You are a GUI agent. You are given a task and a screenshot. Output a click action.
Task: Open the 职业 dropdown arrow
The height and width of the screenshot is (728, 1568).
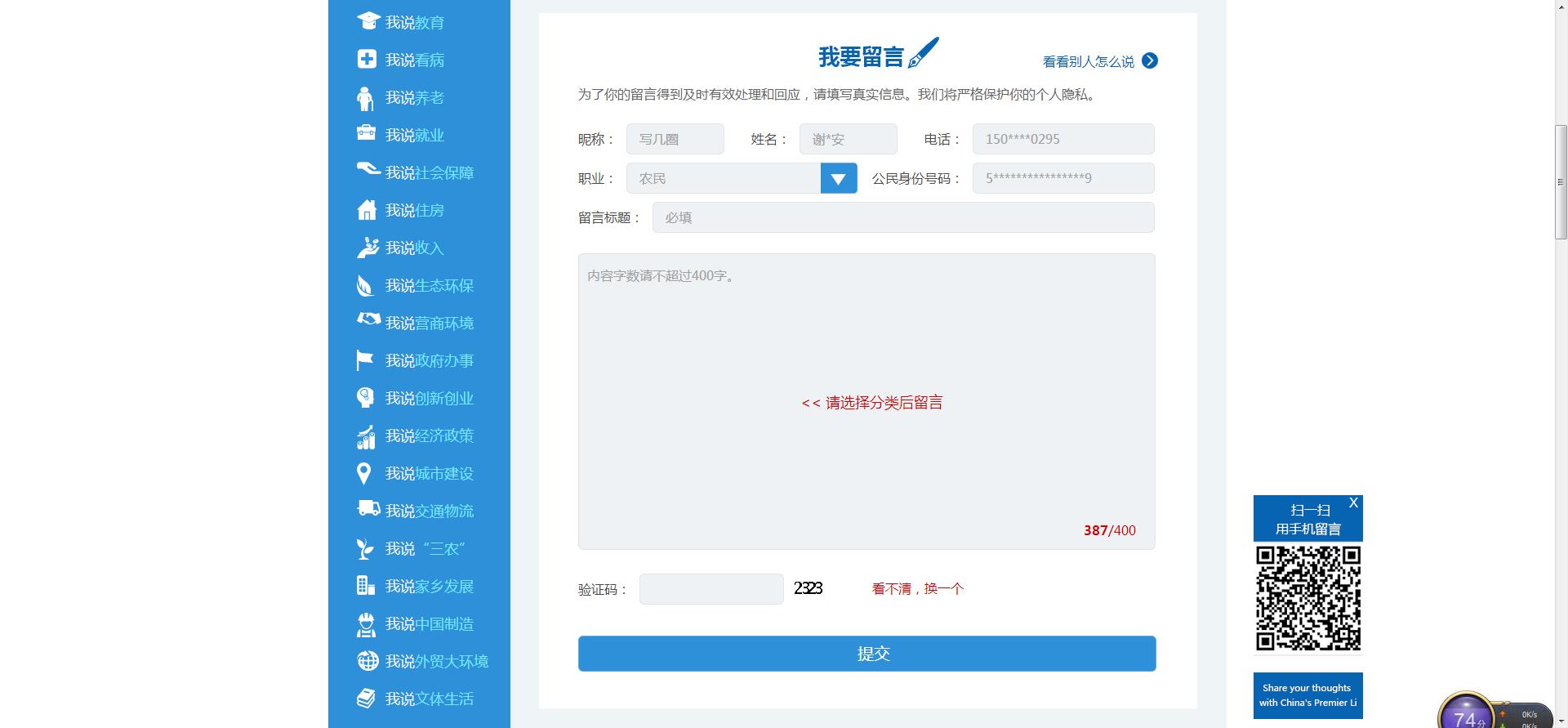coord(838,179)
